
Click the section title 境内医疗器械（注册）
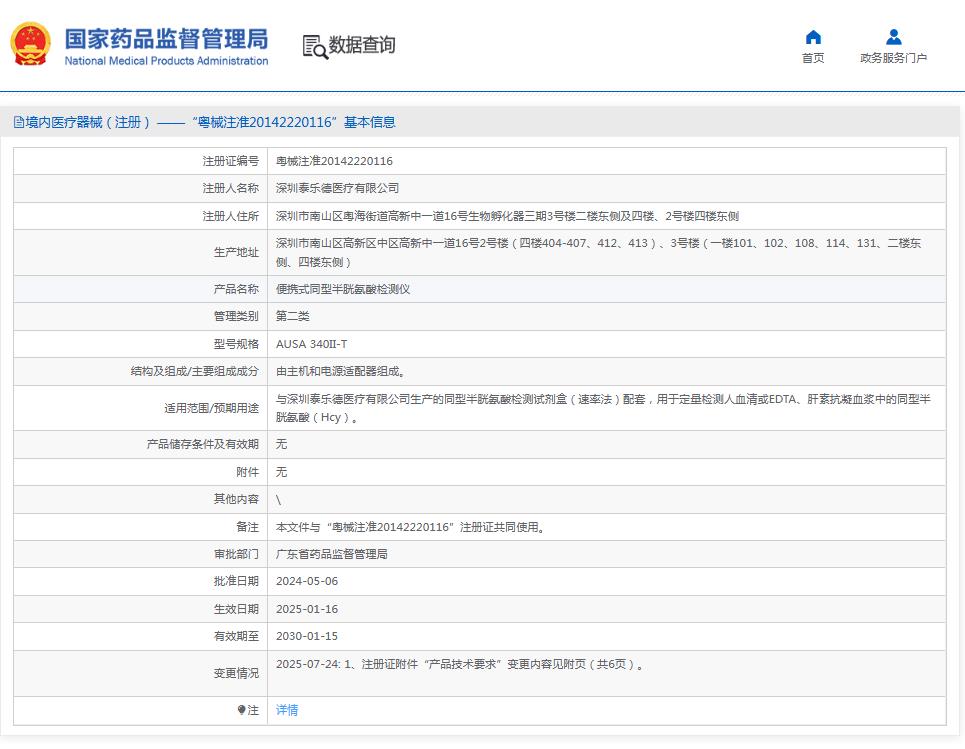[x=88, y=122]
